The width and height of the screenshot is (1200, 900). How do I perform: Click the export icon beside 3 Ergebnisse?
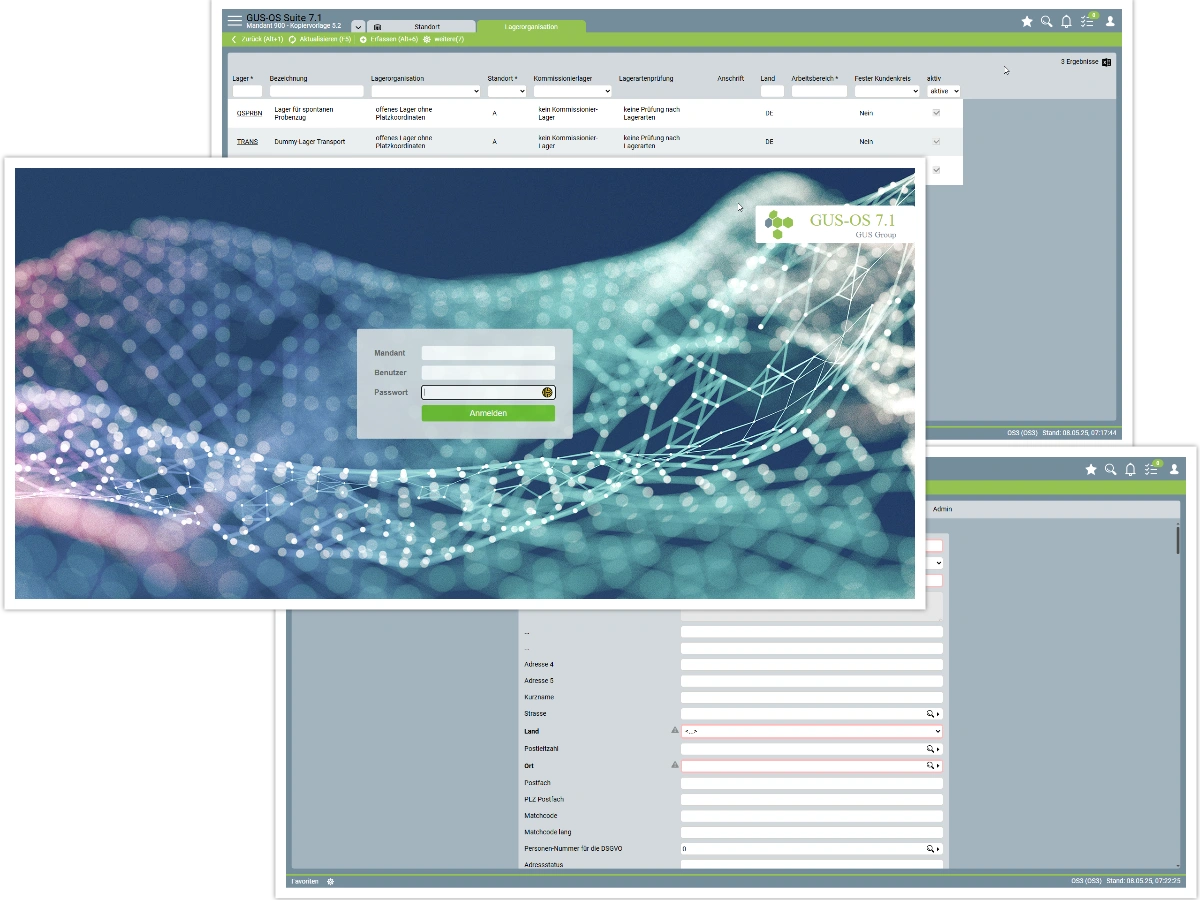(1107, 62)
